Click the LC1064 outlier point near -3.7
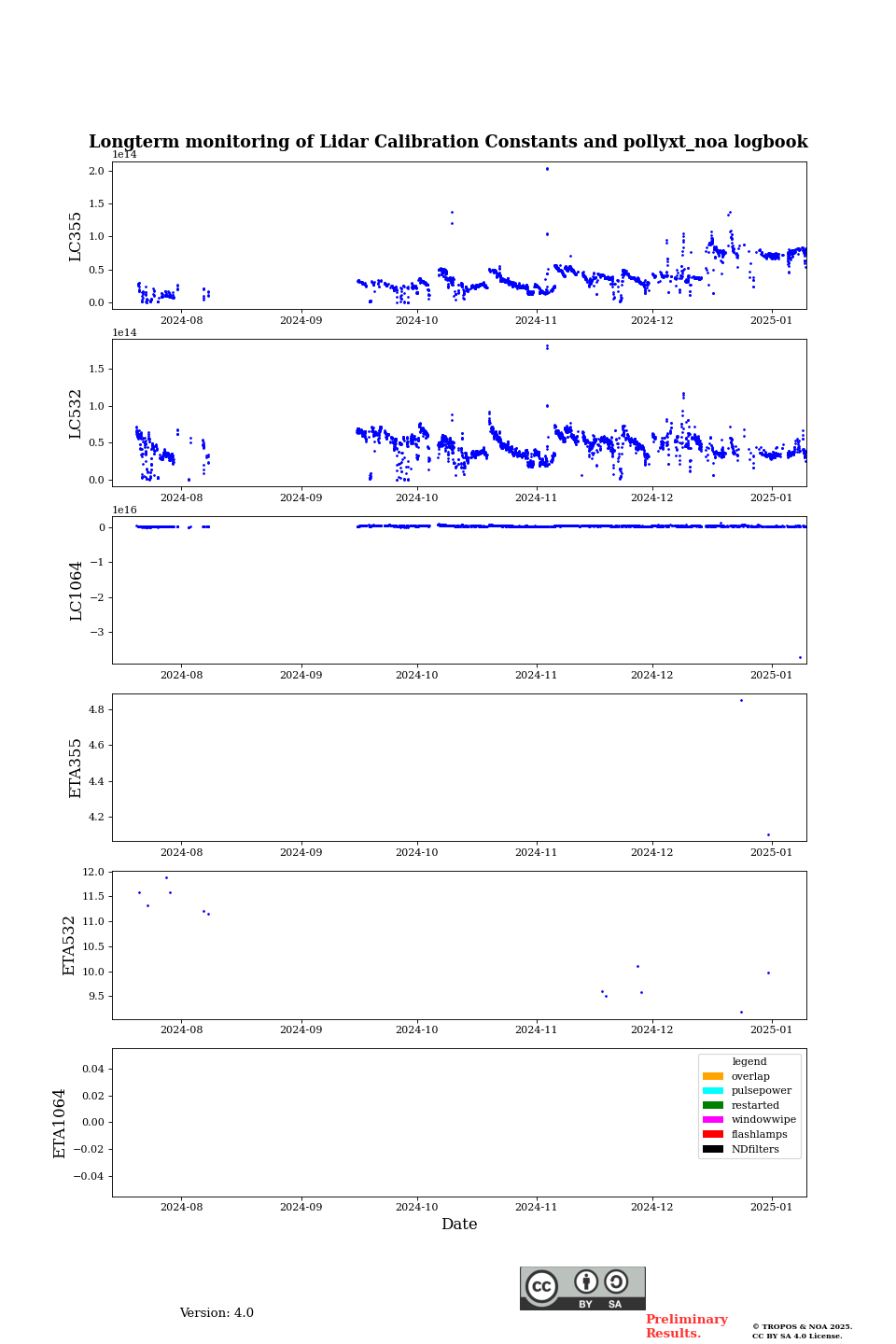The height and width of the screenshot is (1344, 896). (x=800, y=657)
